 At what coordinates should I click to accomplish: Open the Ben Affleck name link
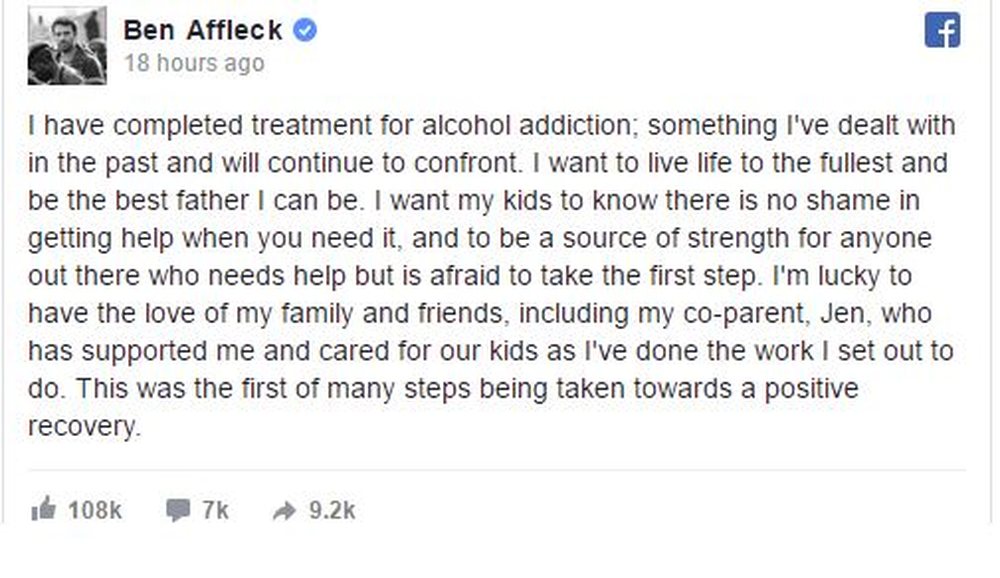coord(203,30)
